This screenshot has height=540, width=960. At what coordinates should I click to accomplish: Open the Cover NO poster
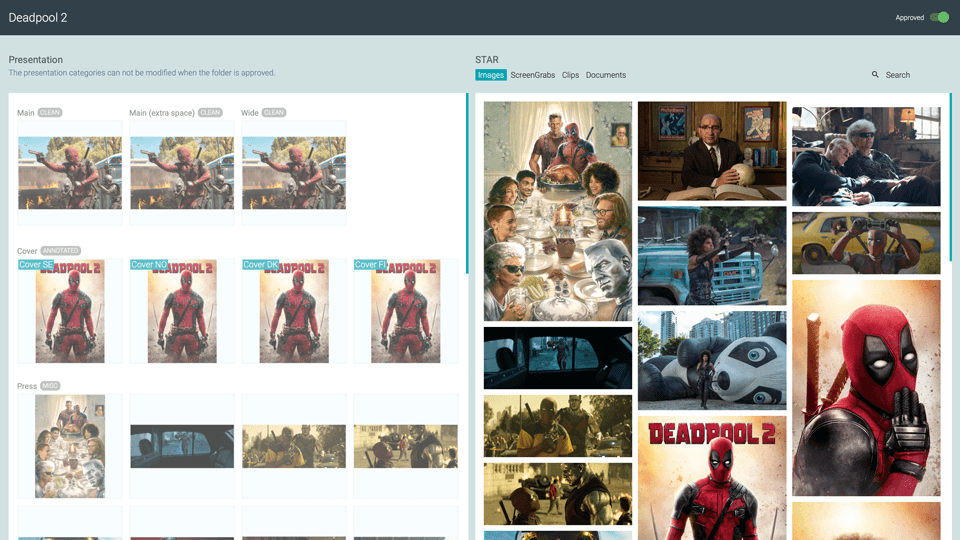pos(182,311)
